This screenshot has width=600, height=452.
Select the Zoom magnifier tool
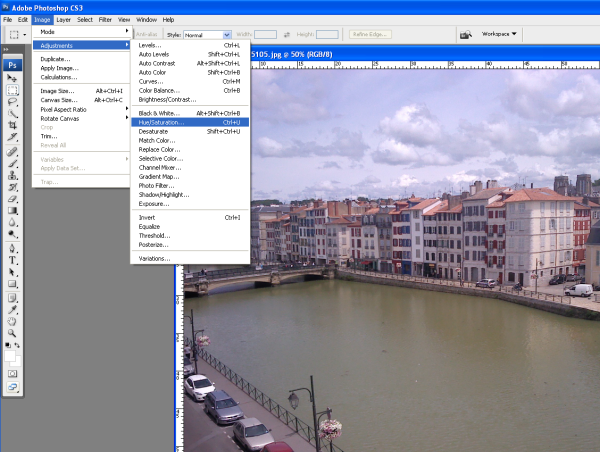coord(13,333)
